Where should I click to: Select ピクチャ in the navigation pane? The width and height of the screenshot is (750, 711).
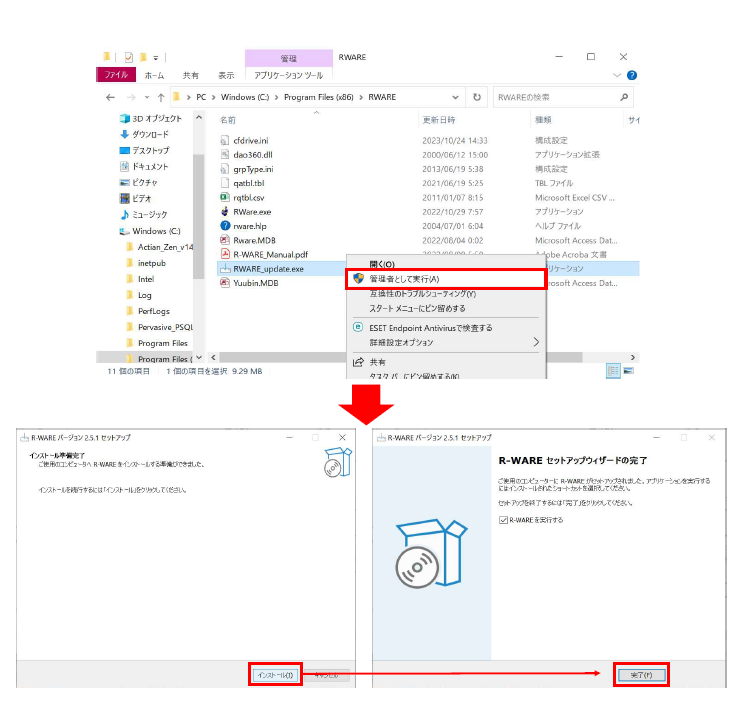(x=139, y=182)
